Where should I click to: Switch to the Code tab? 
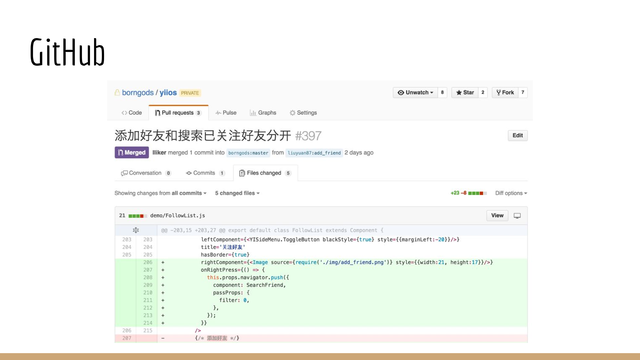pos(132,113)
